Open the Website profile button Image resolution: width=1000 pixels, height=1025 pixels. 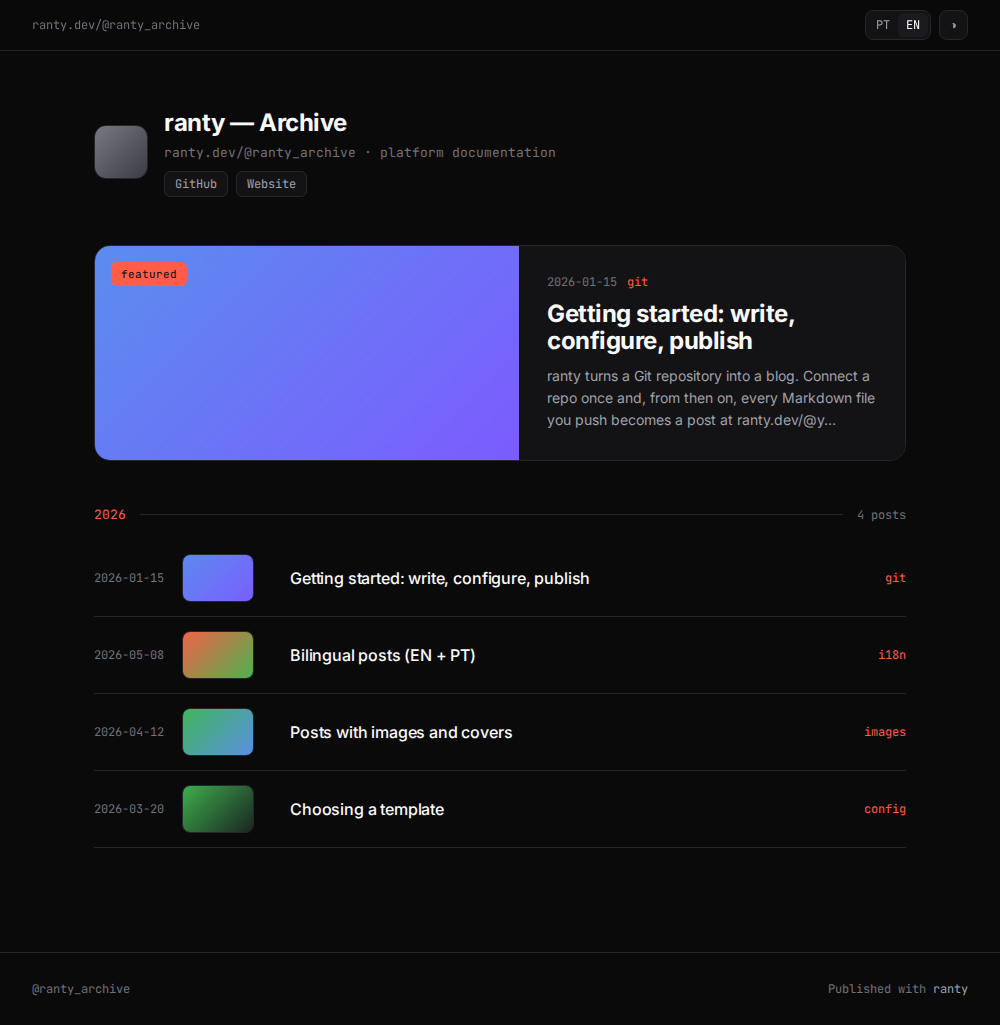click(x=271, y=184)
